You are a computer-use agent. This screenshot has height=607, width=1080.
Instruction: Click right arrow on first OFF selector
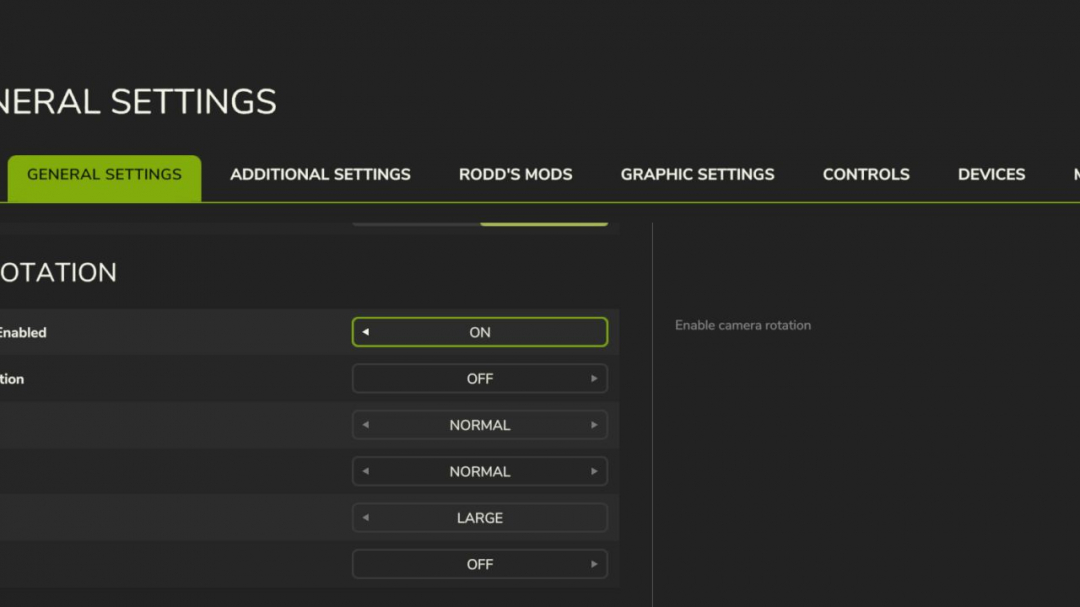[x=594, y=378]
